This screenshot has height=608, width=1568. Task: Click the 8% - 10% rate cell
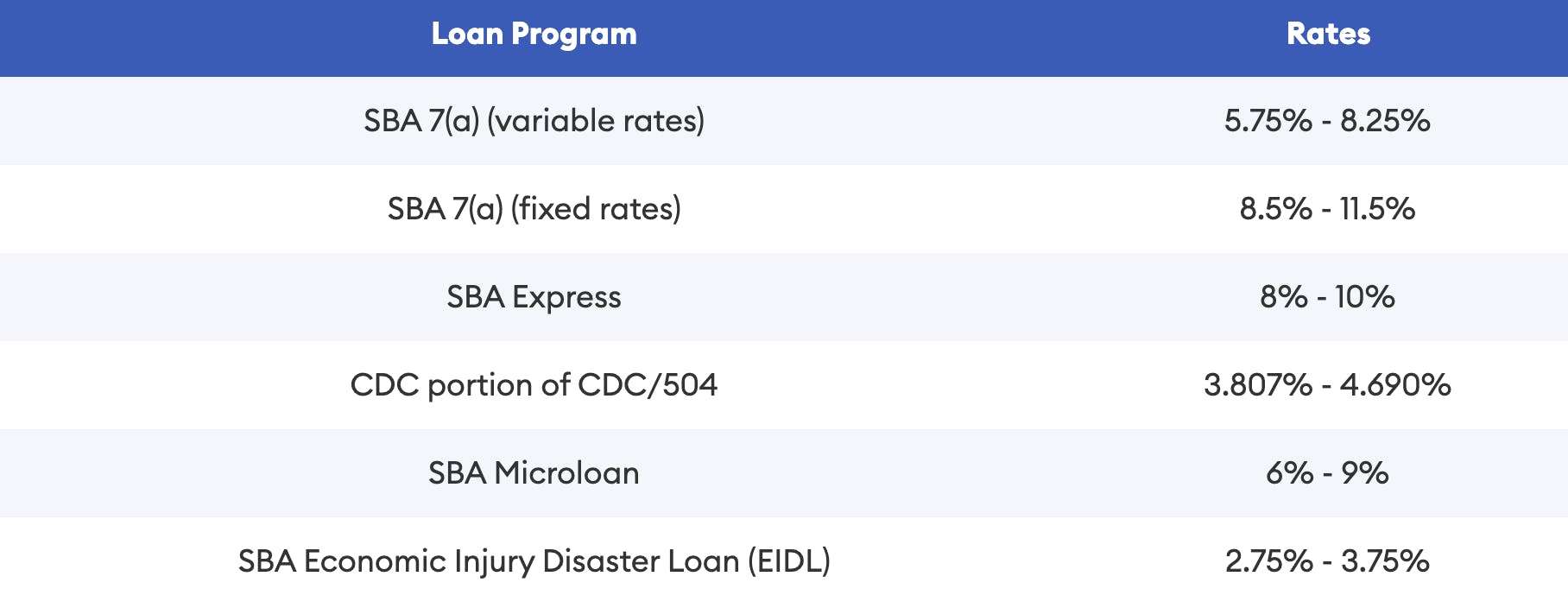tap(1327, 297)
